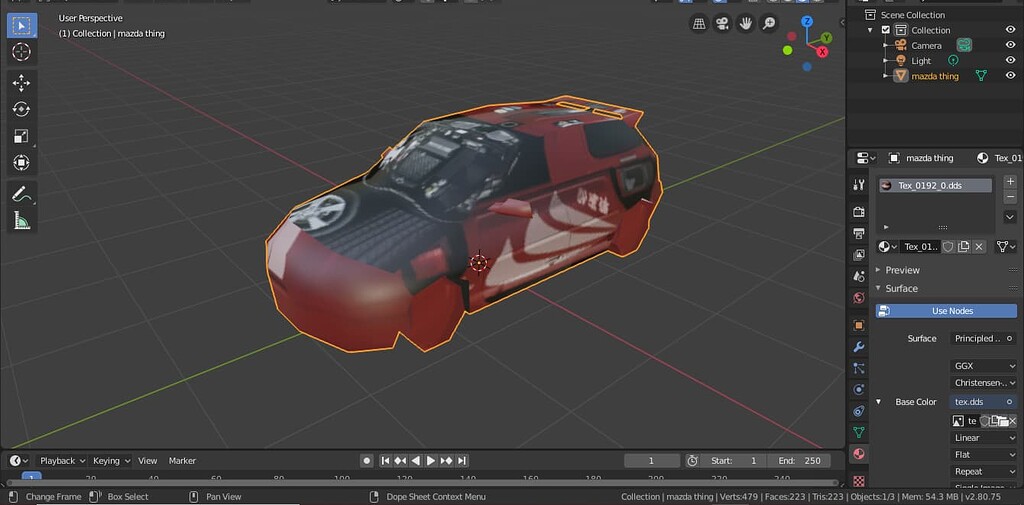Open the Object Data mesh tab

(859, 432)
